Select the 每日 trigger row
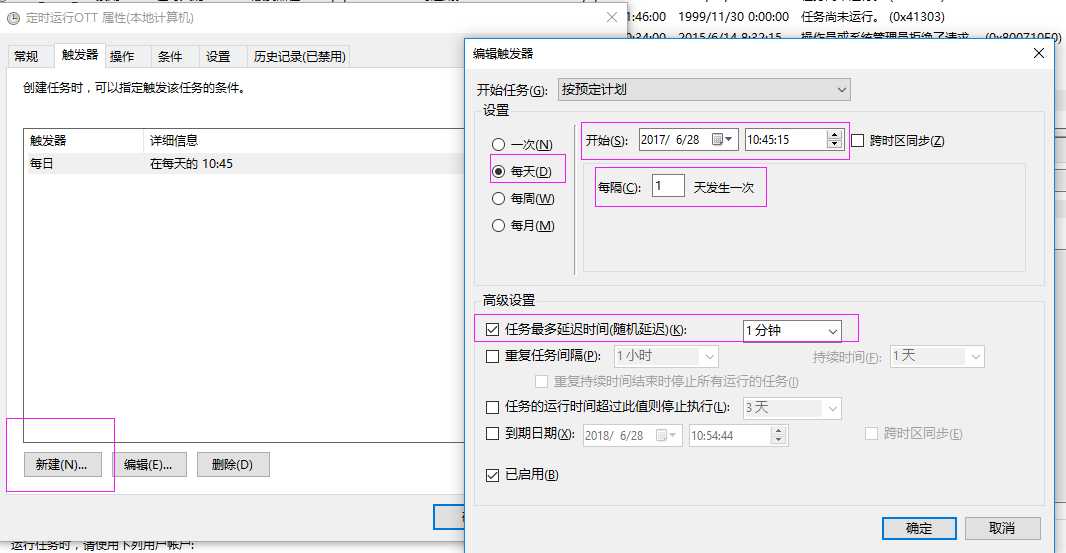 (x=244, y=164)
